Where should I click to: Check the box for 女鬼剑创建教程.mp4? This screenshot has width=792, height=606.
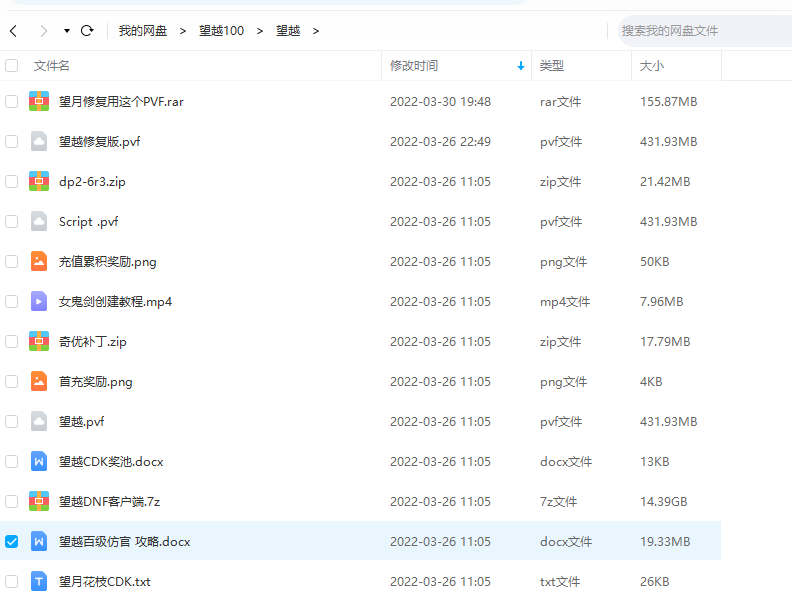(x=12, y=301)
